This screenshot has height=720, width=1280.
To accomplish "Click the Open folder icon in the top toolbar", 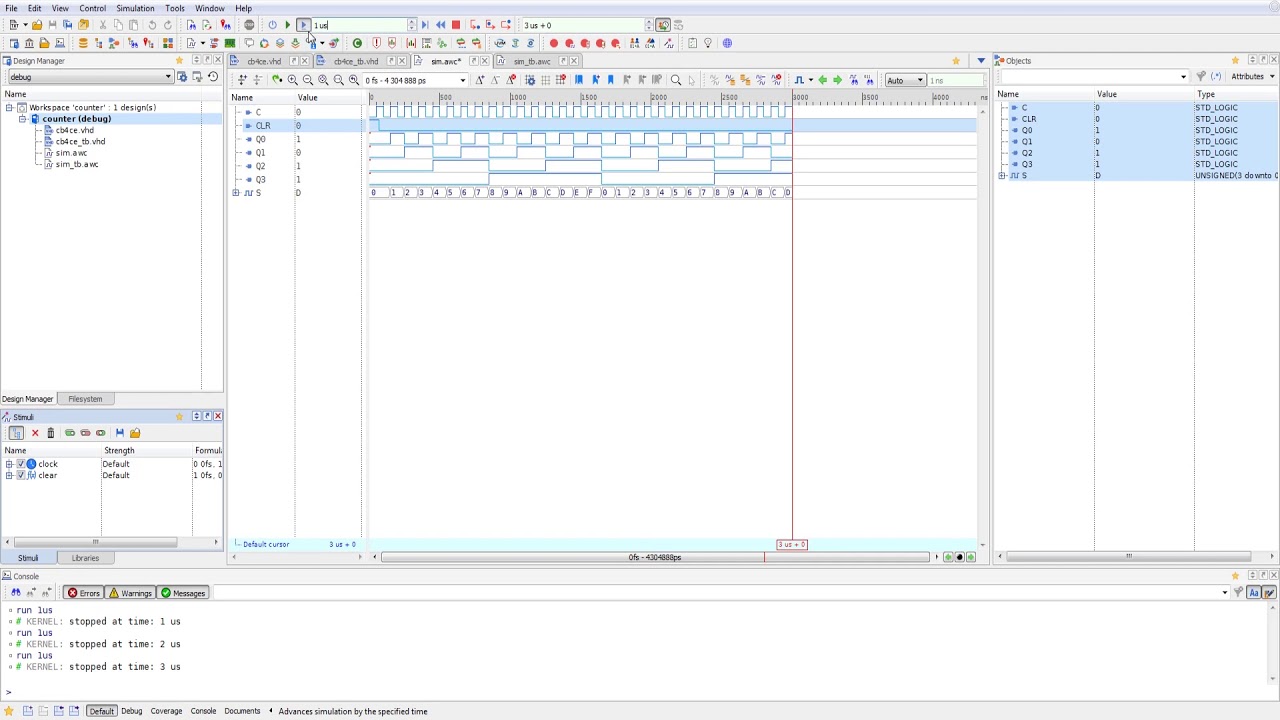I will [x=37, y=25].
